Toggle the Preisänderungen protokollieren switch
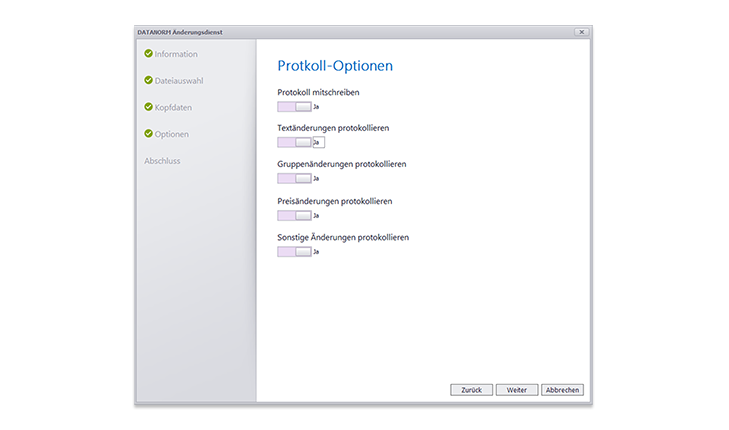Viewport: 729px width, 430px height. pos(294,215)
